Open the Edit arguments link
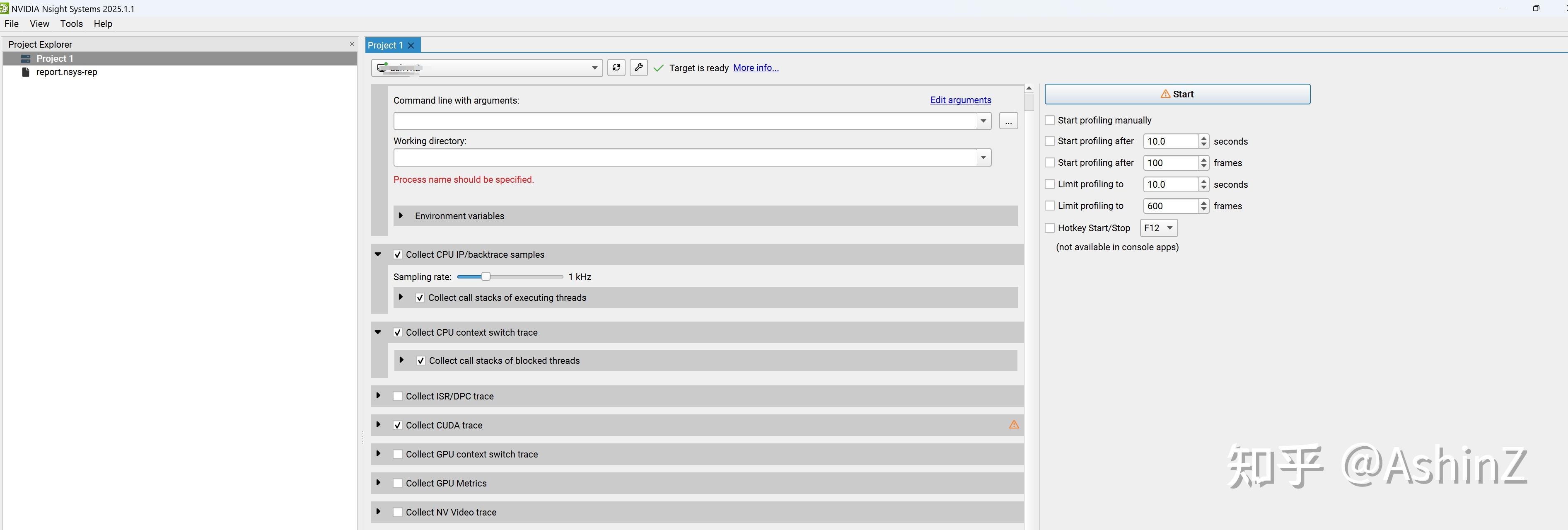This screenshot has height=530, width=1568. tap(961, 100)
